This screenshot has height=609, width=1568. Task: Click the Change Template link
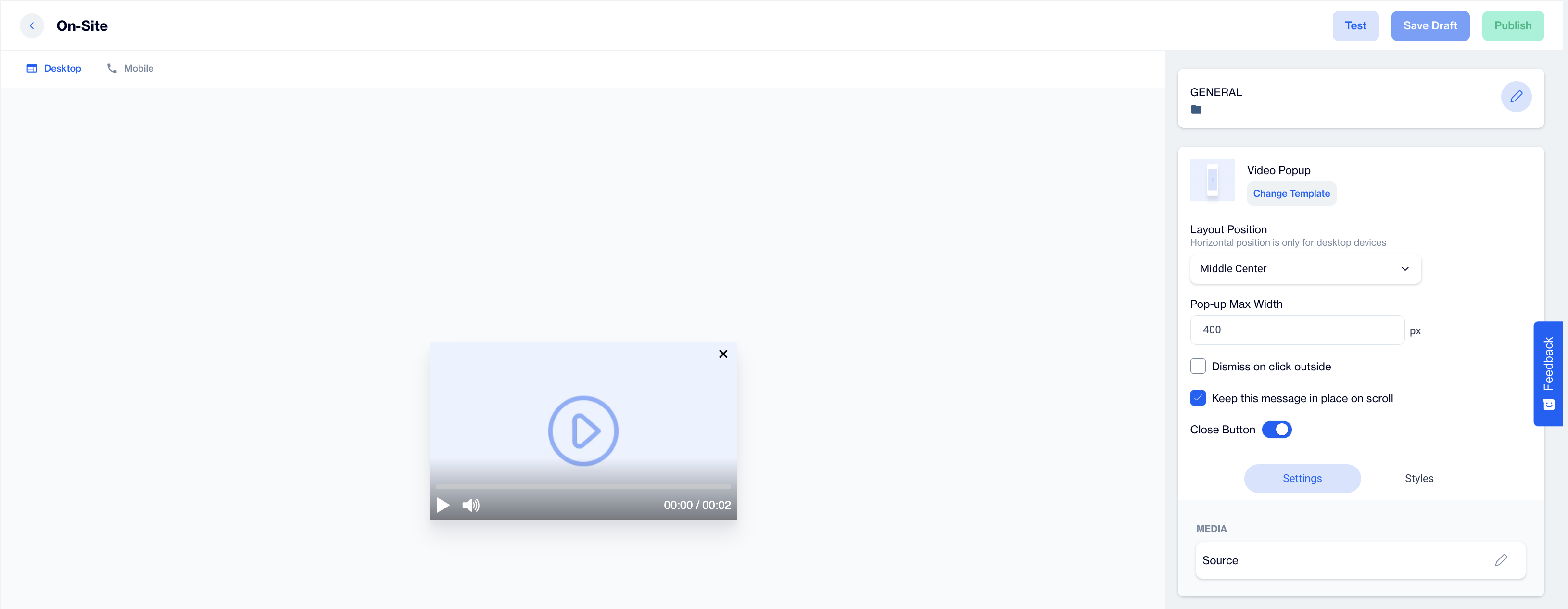coord(1291,193)
